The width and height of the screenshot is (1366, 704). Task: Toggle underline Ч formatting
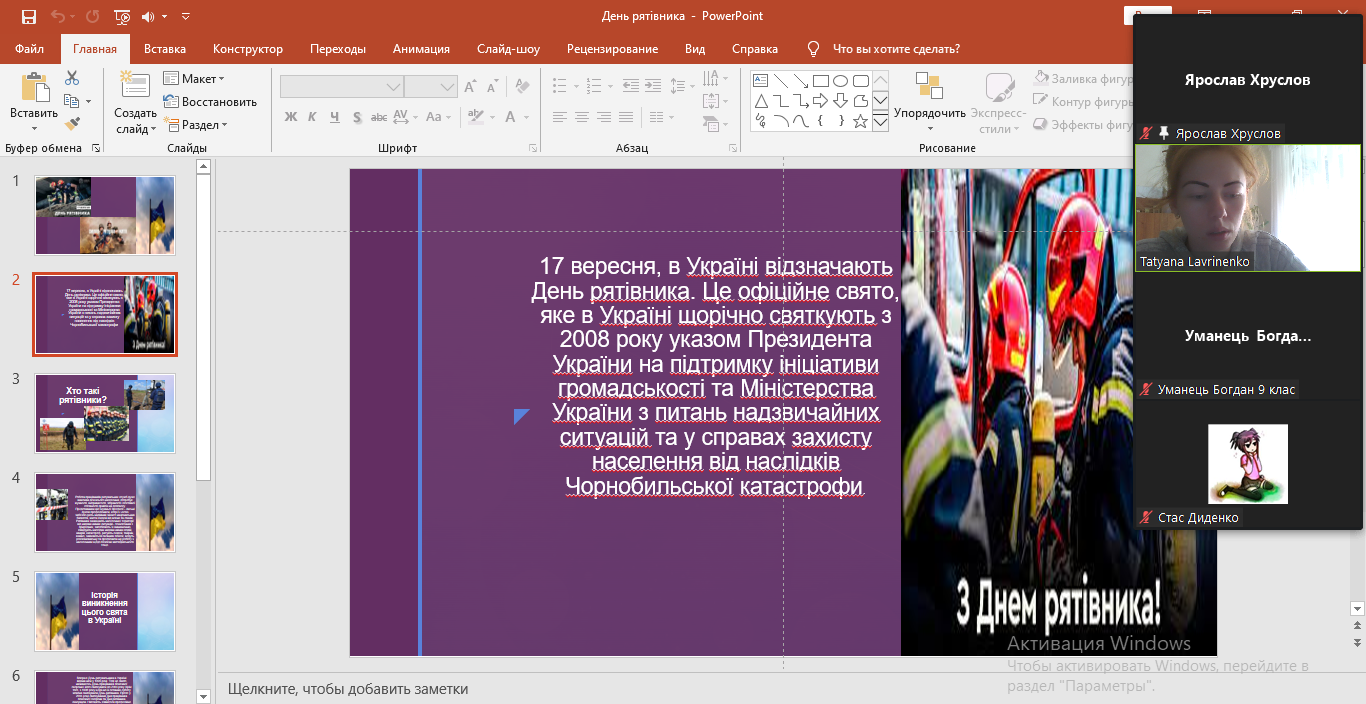coord(333,117)
